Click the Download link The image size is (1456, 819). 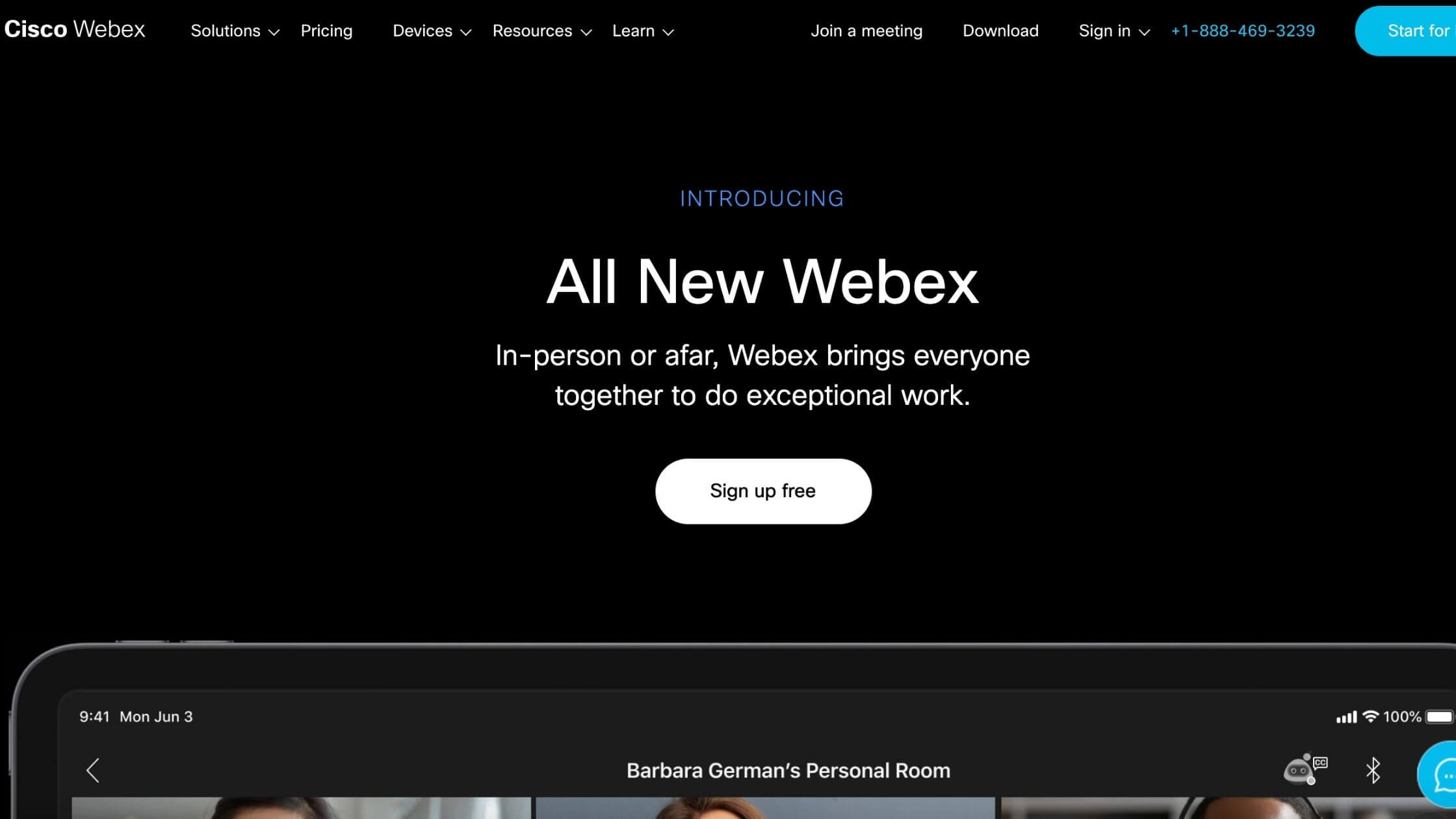pos(1000,30)
